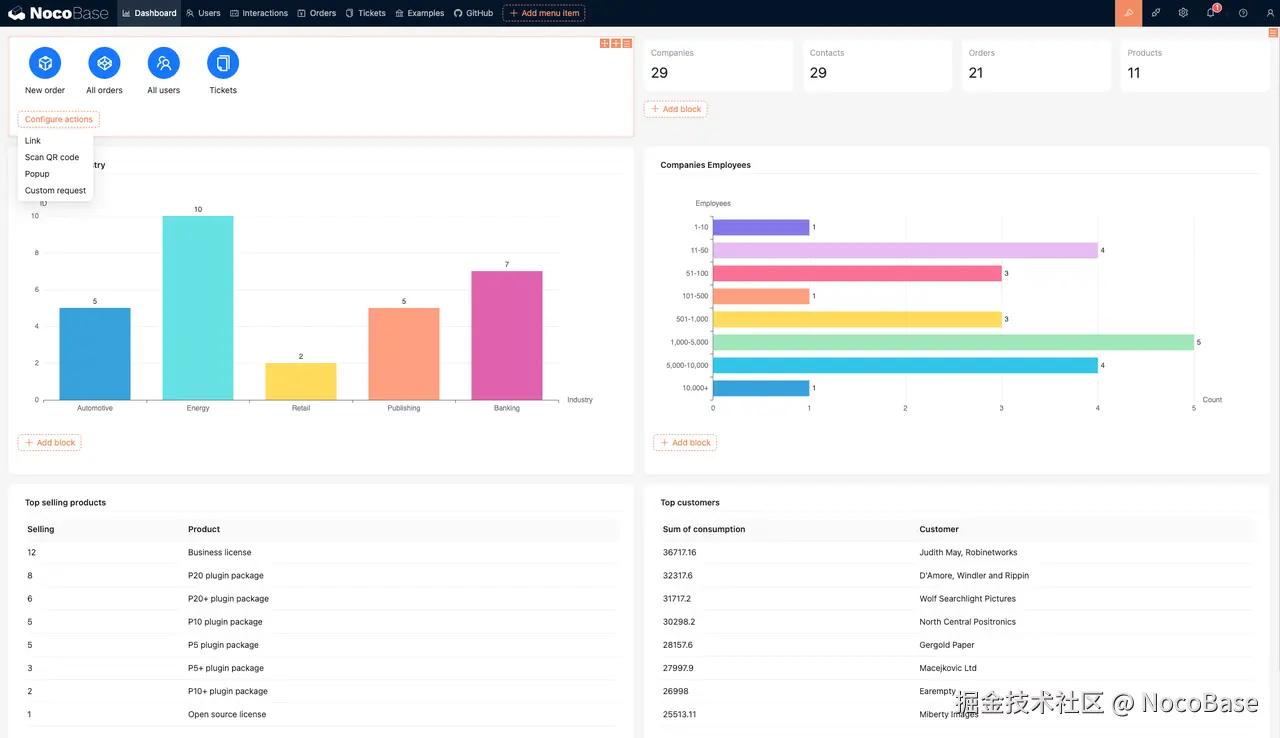Screen dimensions: 1280x738
Task: Open the Interactions menu item
Action: point(259,13)
